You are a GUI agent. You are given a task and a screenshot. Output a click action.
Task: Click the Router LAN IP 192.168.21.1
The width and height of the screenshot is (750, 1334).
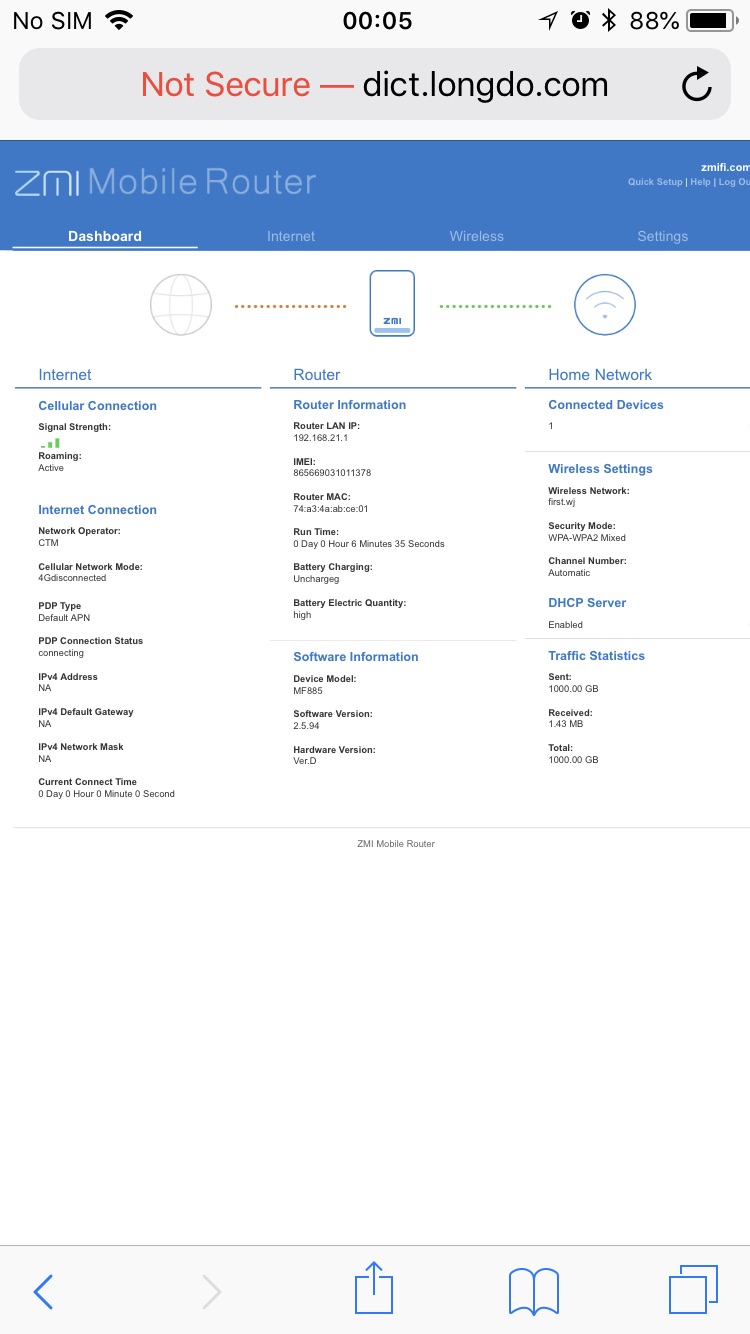[x=320, y=438]
